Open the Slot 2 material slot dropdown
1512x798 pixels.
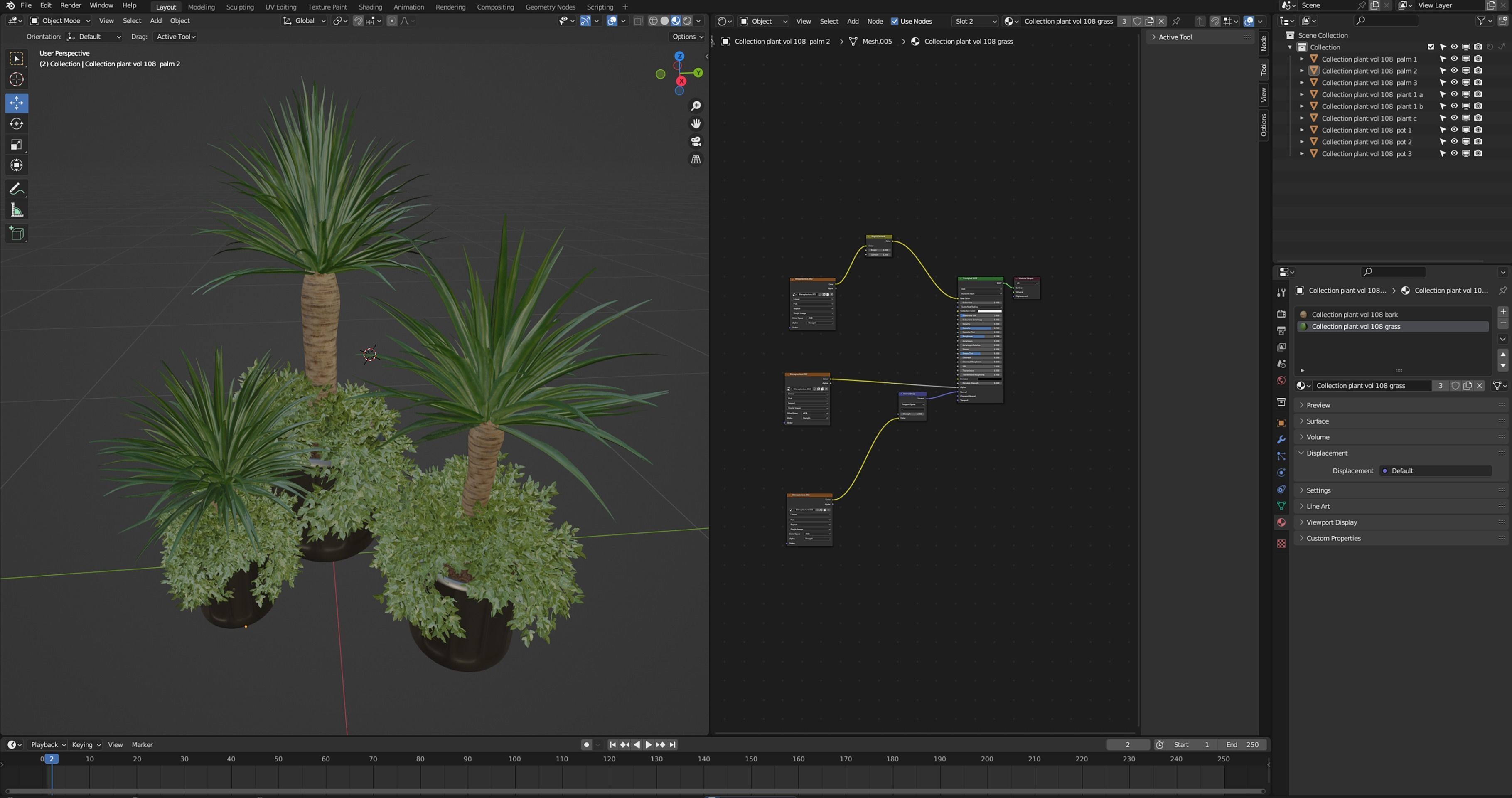[975, 21]
